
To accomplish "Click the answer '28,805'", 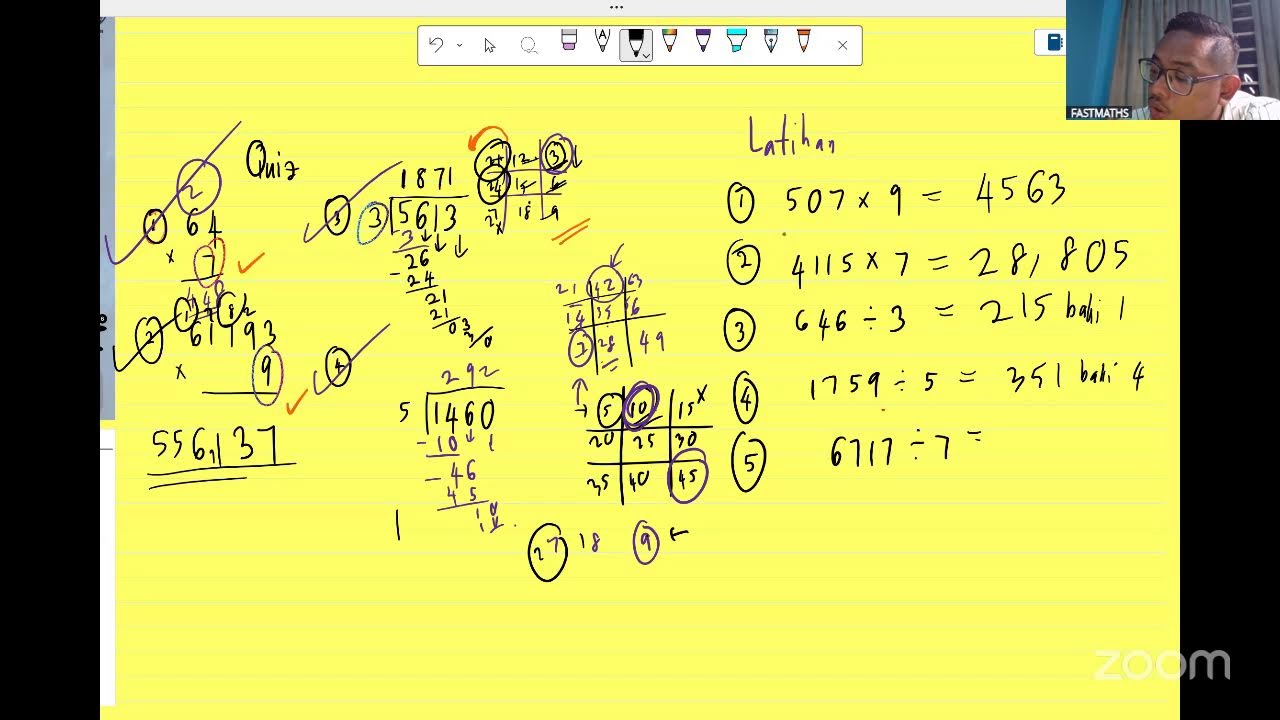I will 1050,259.
